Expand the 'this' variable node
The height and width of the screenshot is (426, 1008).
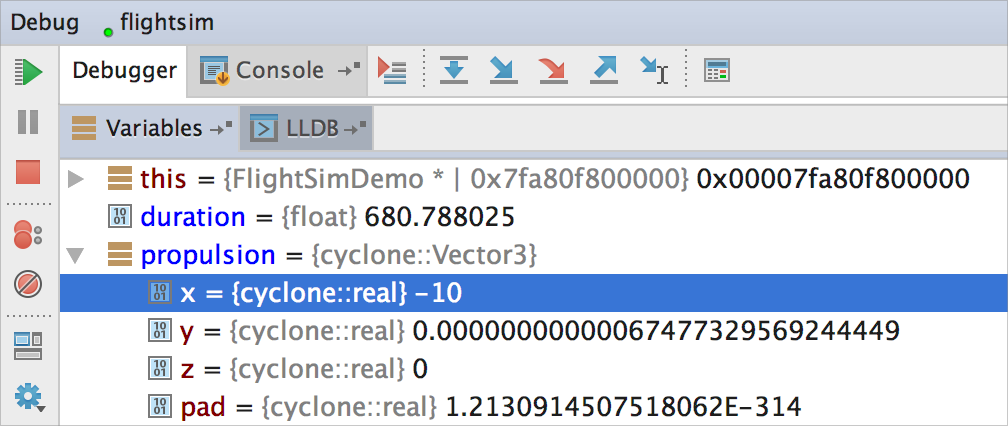[x=76, y=179]
